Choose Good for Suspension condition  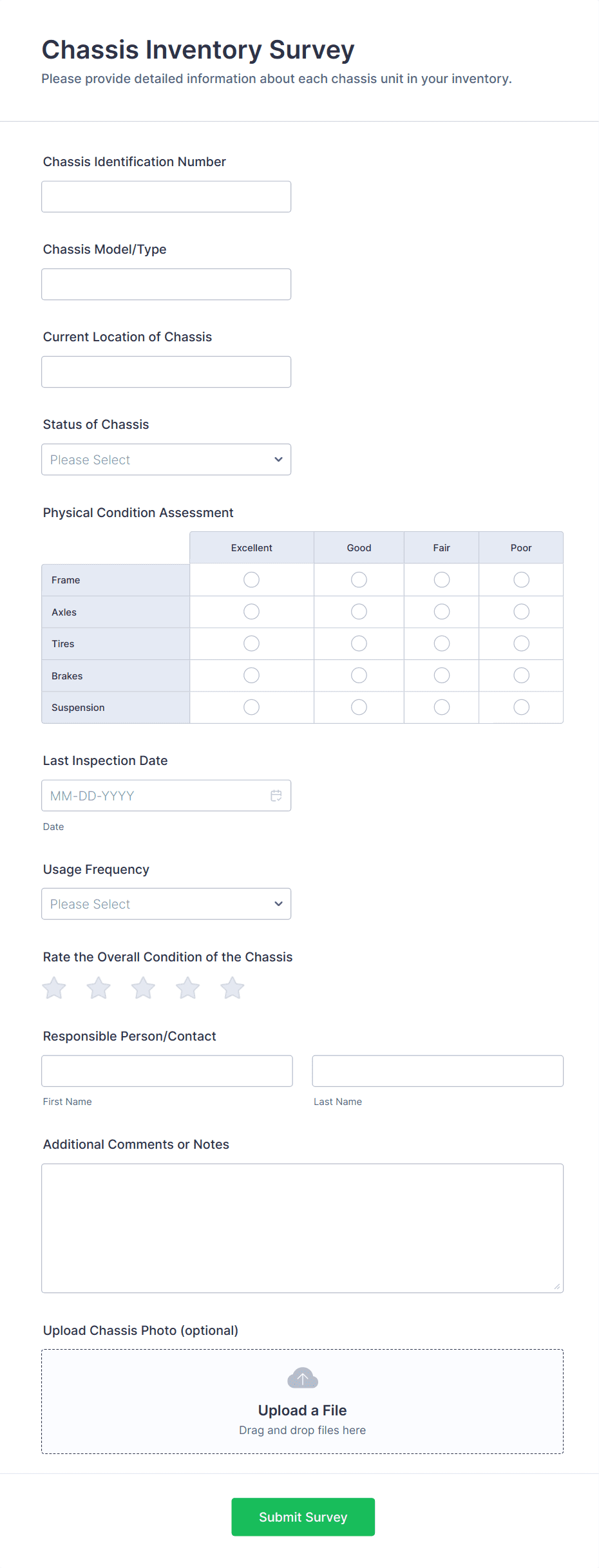[359, 707]
